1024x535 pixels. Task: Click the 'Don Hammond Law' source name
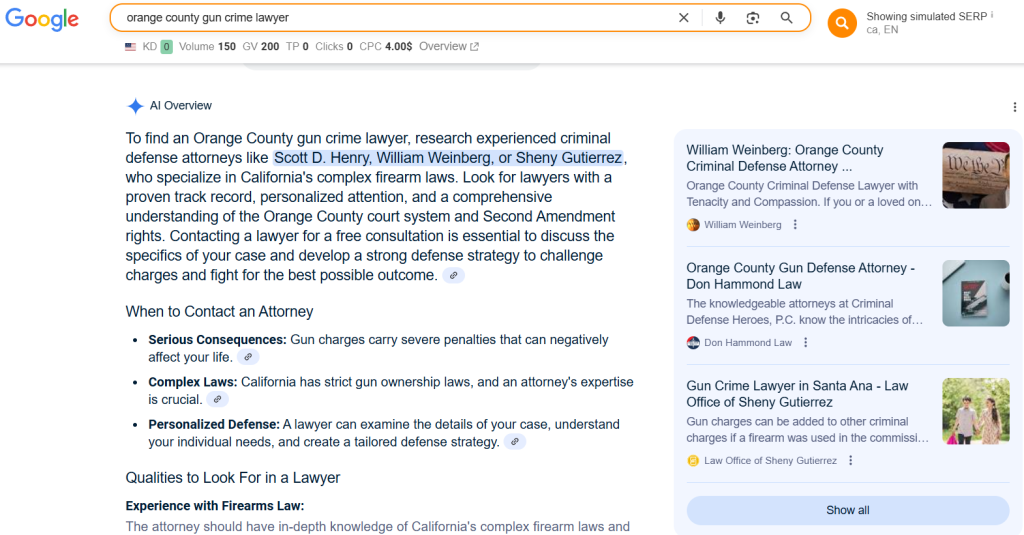coord(748,342)
